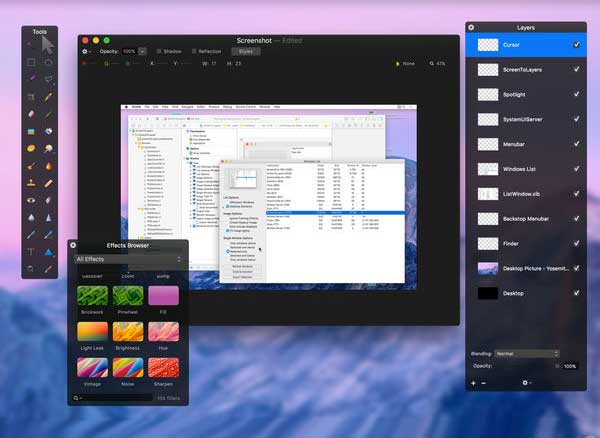Image resolution: width=600 pixels, height=438 pixels.
Task: Toggle visibility of Finder layer
Action: [576, 243]
